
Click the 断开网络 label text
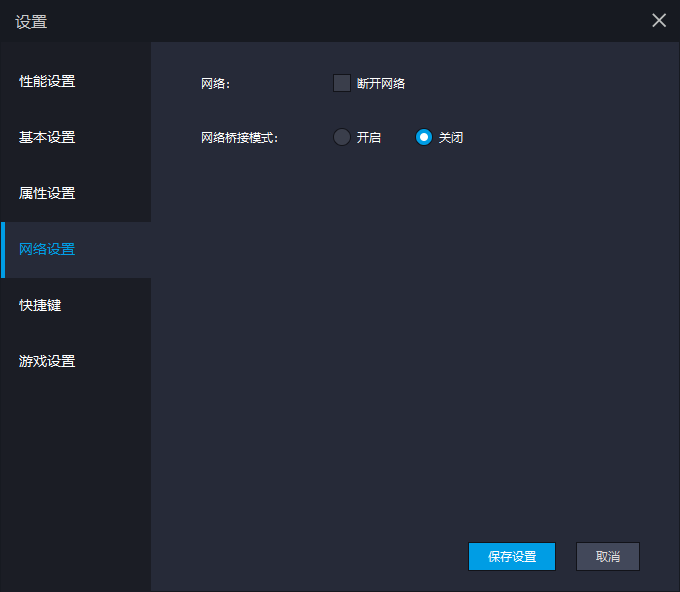click(381, 84)
